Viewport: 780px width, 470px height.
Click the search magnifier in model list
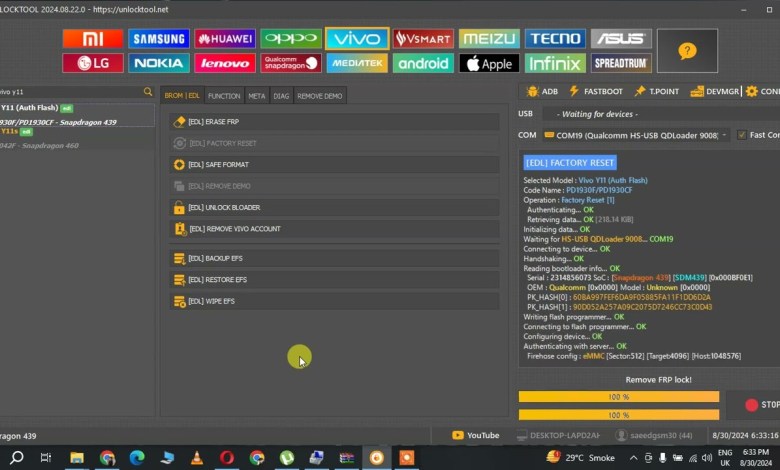tap(148, 92)
